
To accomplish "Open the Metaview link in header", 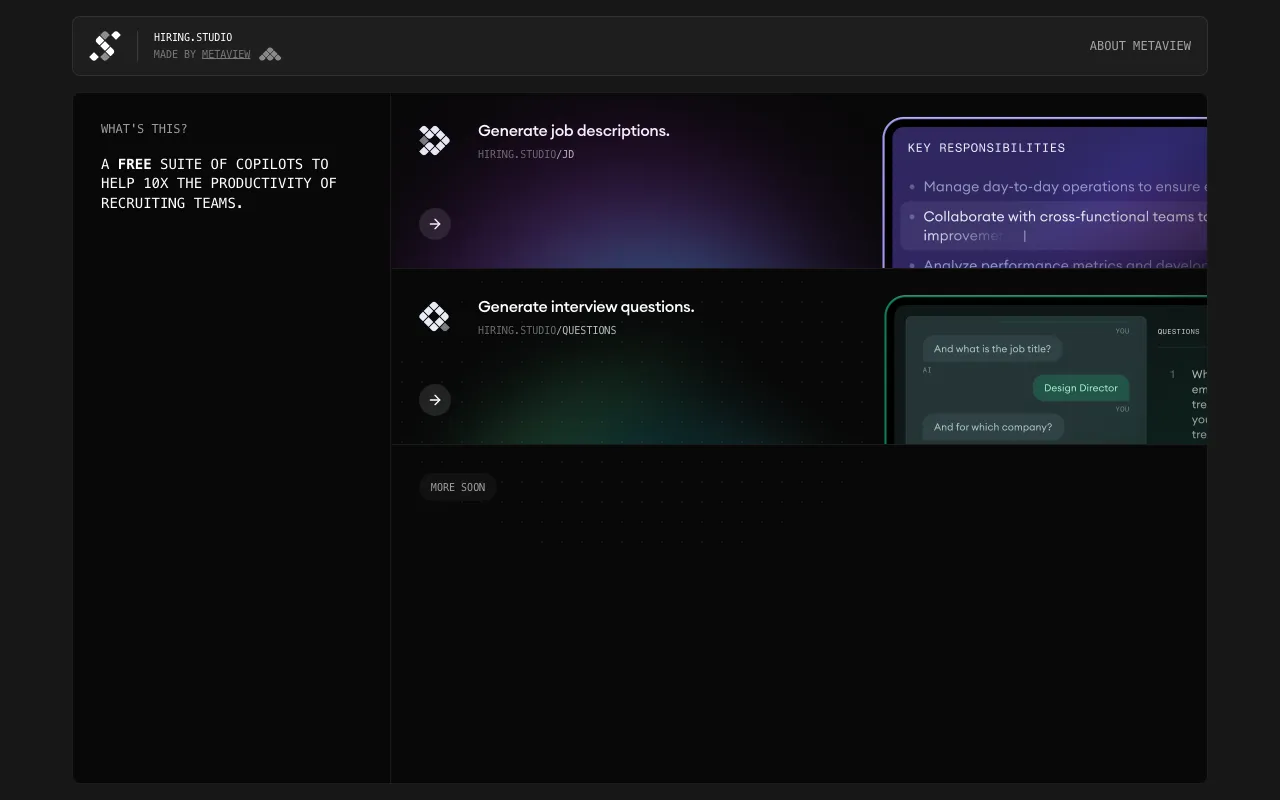I will point(226,54).
